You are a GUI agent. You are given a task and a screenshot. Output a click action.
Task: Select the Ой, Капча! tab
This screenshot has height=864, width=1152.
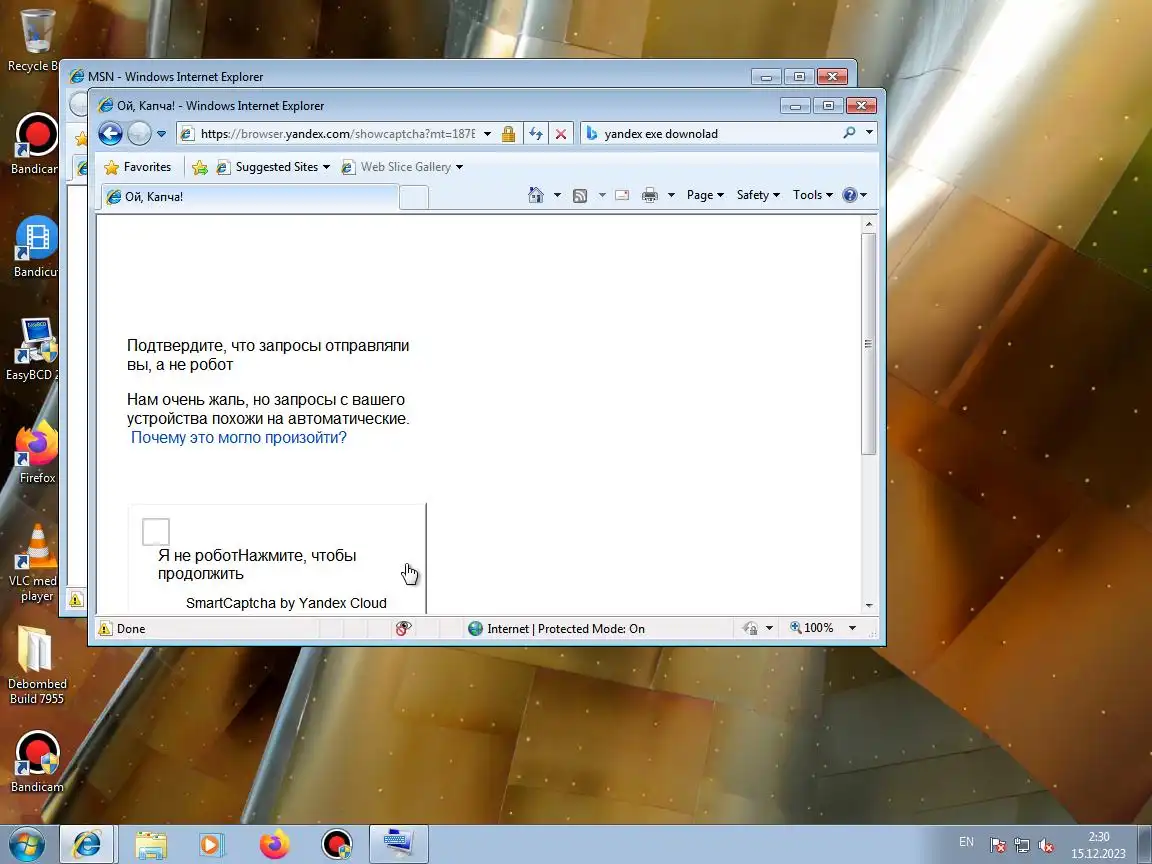point(250,197)
